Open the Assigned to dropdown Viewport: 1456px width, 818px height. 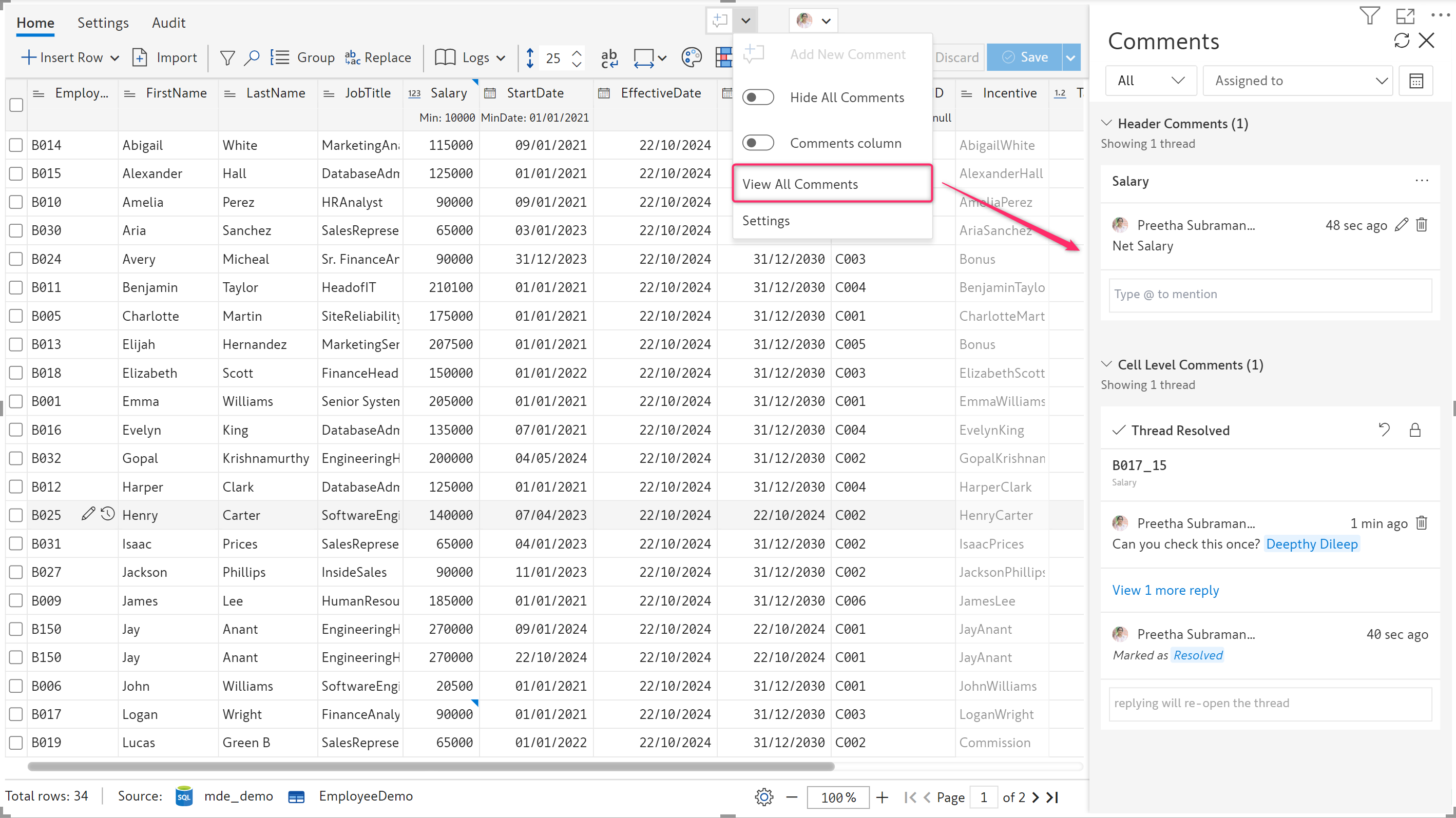(x=1298, y=81)
